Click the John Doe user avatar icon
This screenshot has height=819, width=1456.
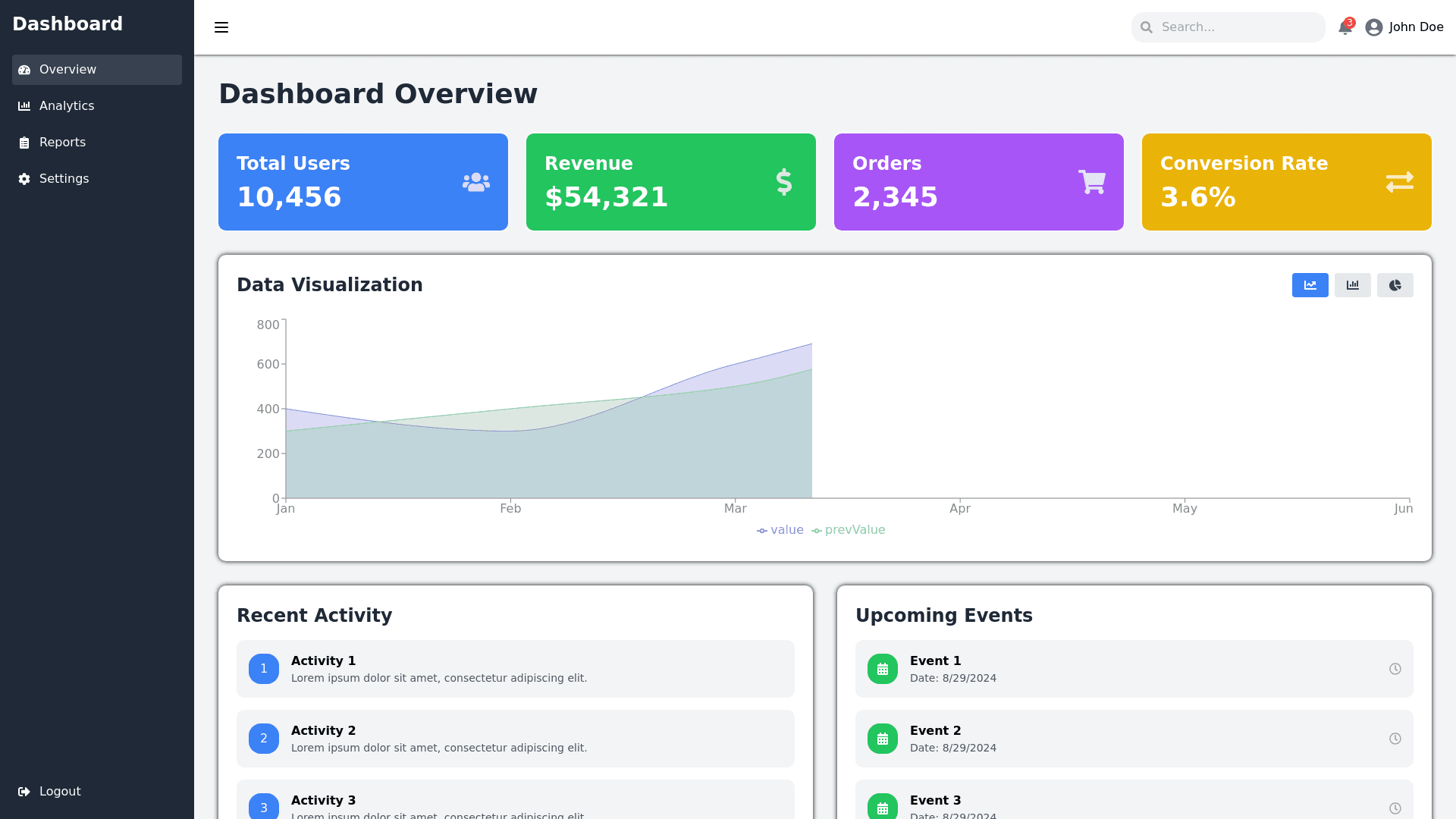pyautogui.click(x=1373, y=27)
